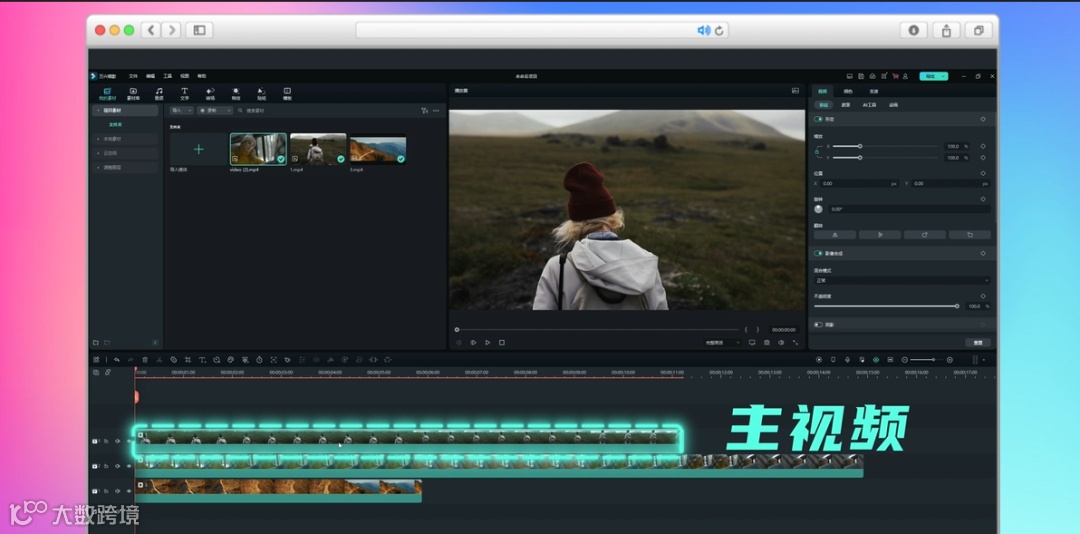Open the 工具 menu
1080x534 pixels.
coord(167,76)
